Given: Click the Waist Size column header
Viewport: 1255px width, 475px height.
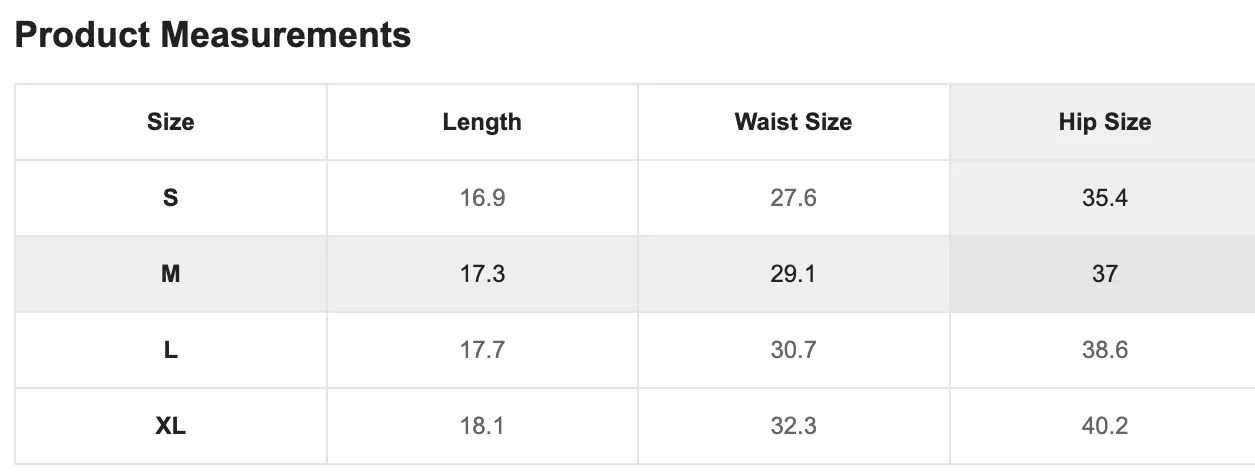Looking at the screenshot, I should pyautogui.click(x=793, y=122).
